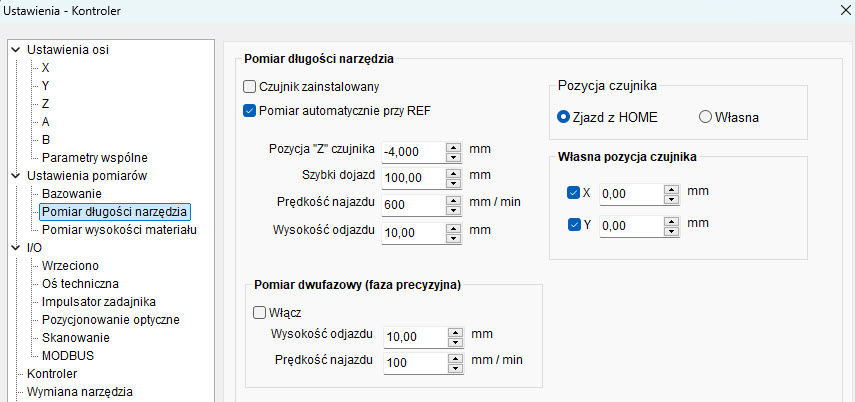
Task: Go to Wymiana narzędzia settings
Action: click(x=80, y=392)
